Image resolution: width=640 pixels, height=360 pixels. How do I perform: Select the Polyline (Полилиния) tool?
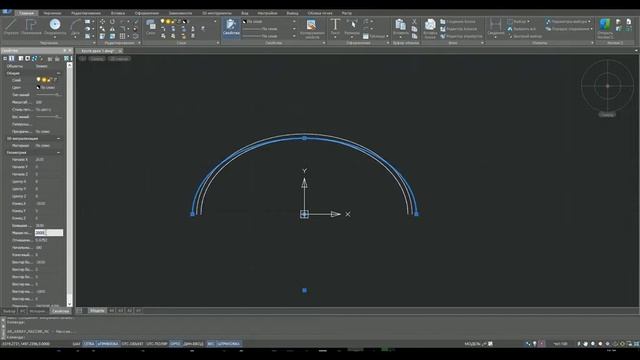(31, 27)
